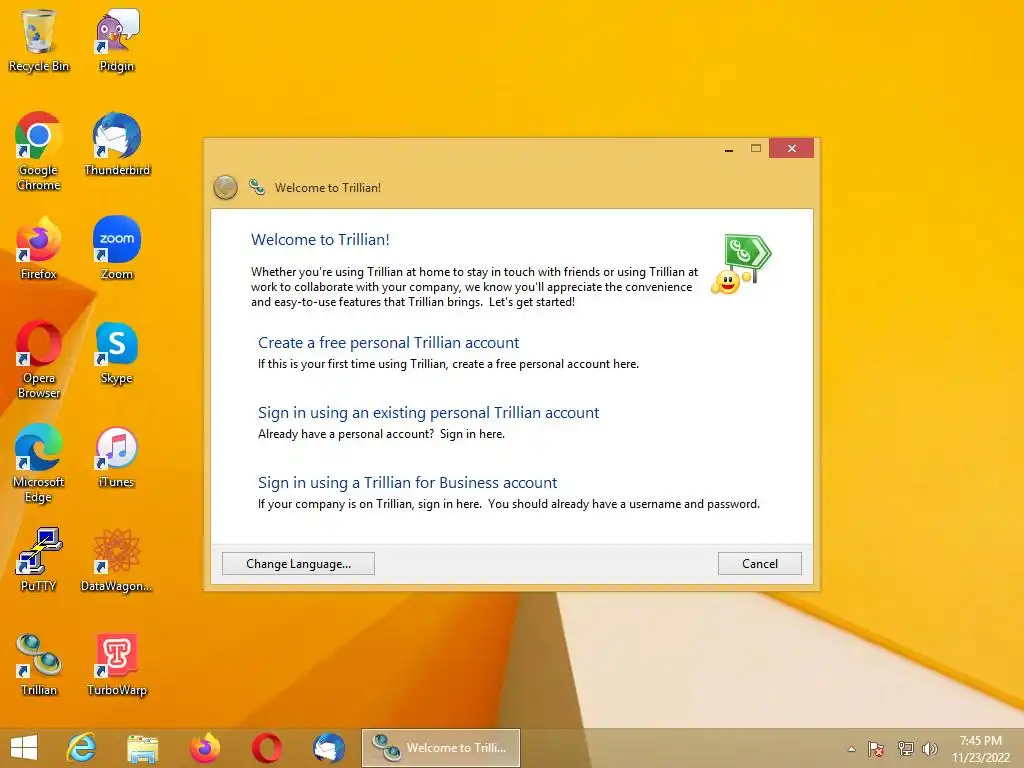Open the Action Center flag in the tray
The height and width of the screenshot is (768, 1024).
point(876,749)
